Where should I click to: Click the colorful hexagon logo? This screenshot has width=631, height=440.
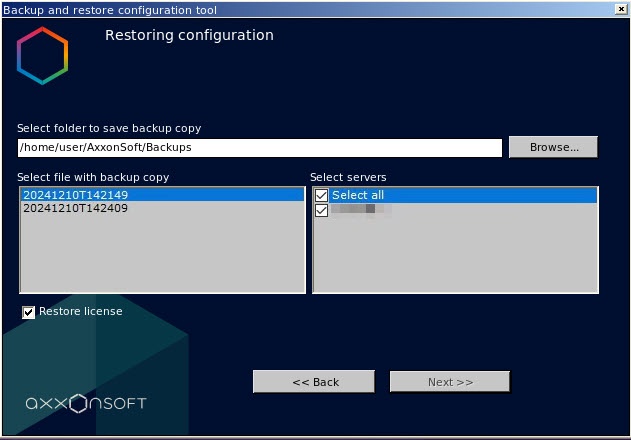[x=42, y=56]
